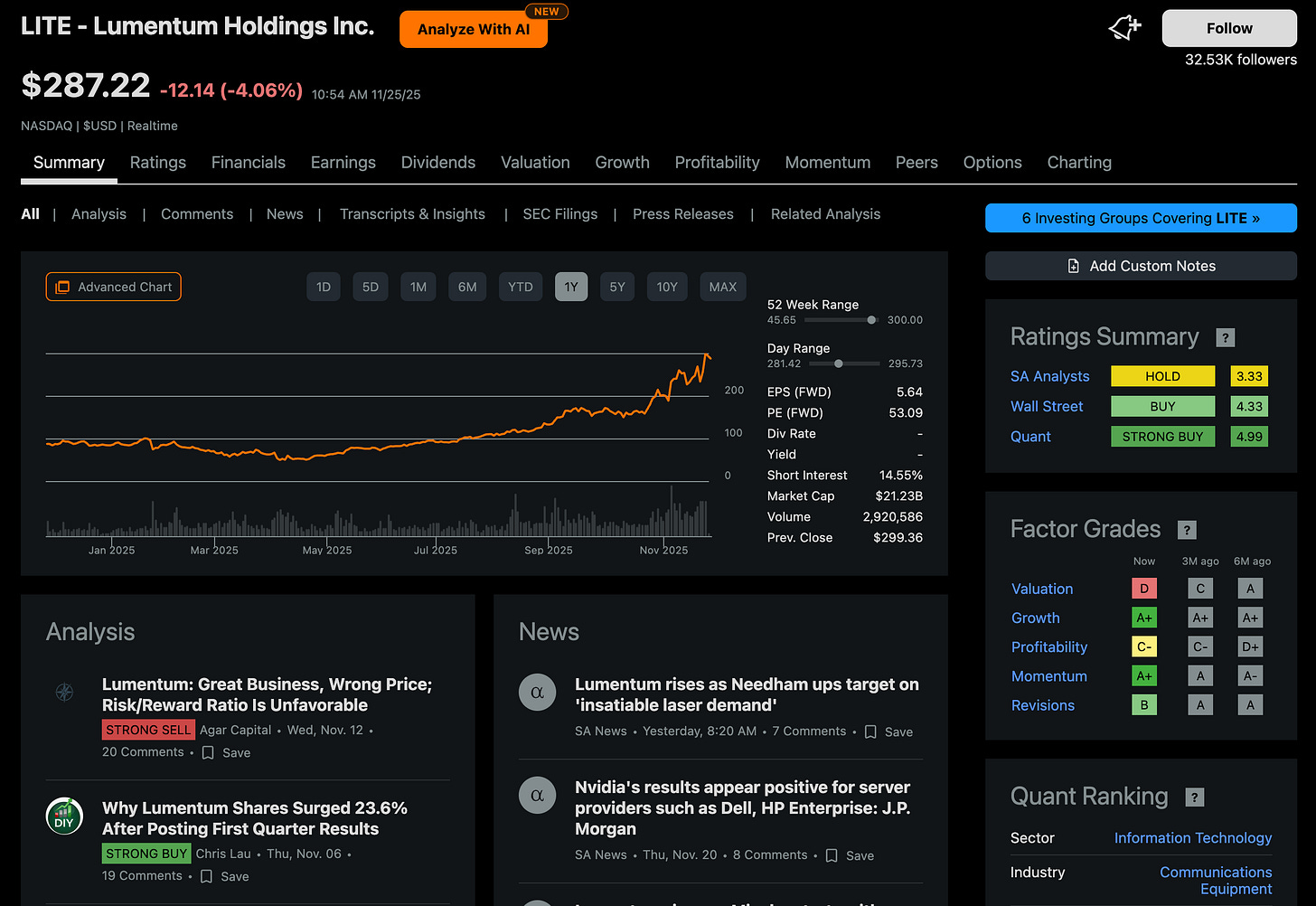Select the MAX chart range
Screen dimensions: 1316x906
coord(723,287)
